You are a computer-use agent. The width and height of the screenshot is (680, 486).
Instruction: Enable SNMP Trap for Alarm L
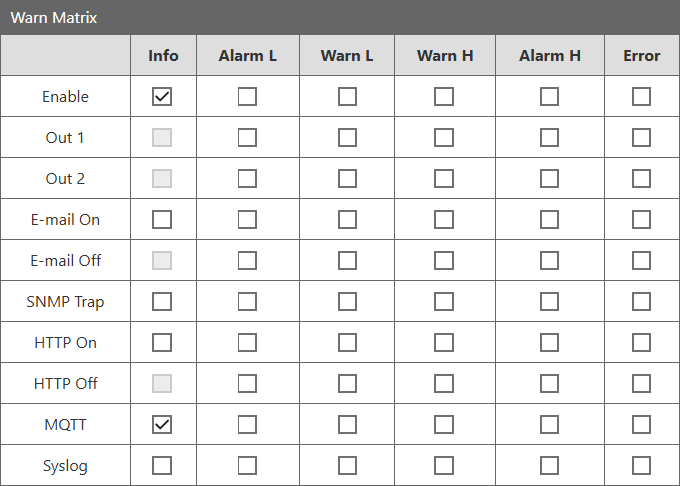coord(247,302)
